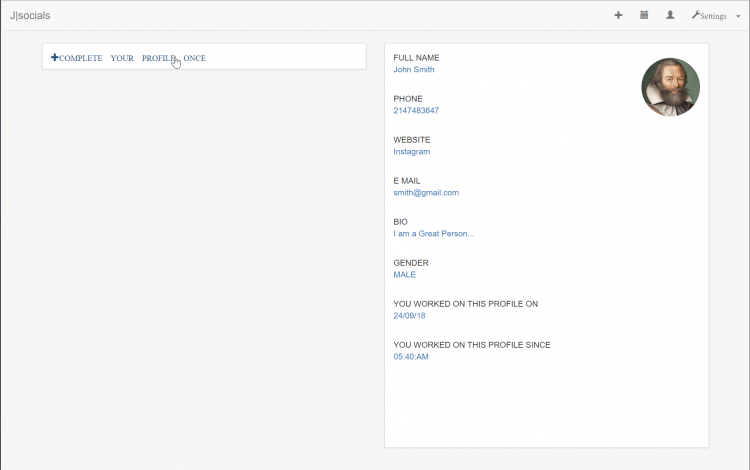Click the E MAIL label
Screen dimensions: 750x470
pos(407,181)
